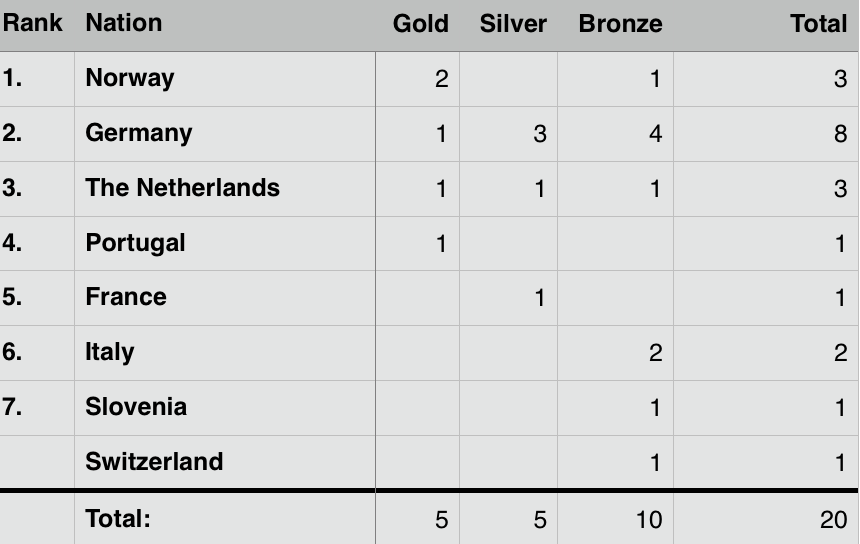The image size is (860, 544).
Task: Select the Bronze column header
Action: (615, 24)
